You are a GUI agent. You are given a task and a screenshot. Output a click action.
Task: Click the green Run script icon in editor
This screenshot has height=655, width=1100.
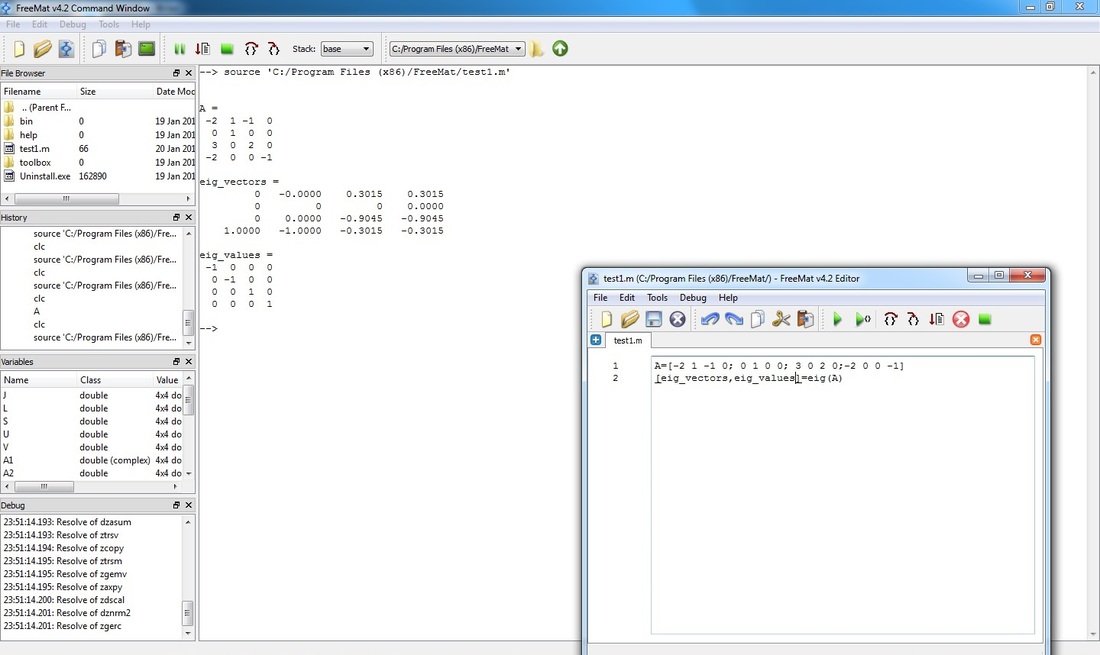(837, 319)
